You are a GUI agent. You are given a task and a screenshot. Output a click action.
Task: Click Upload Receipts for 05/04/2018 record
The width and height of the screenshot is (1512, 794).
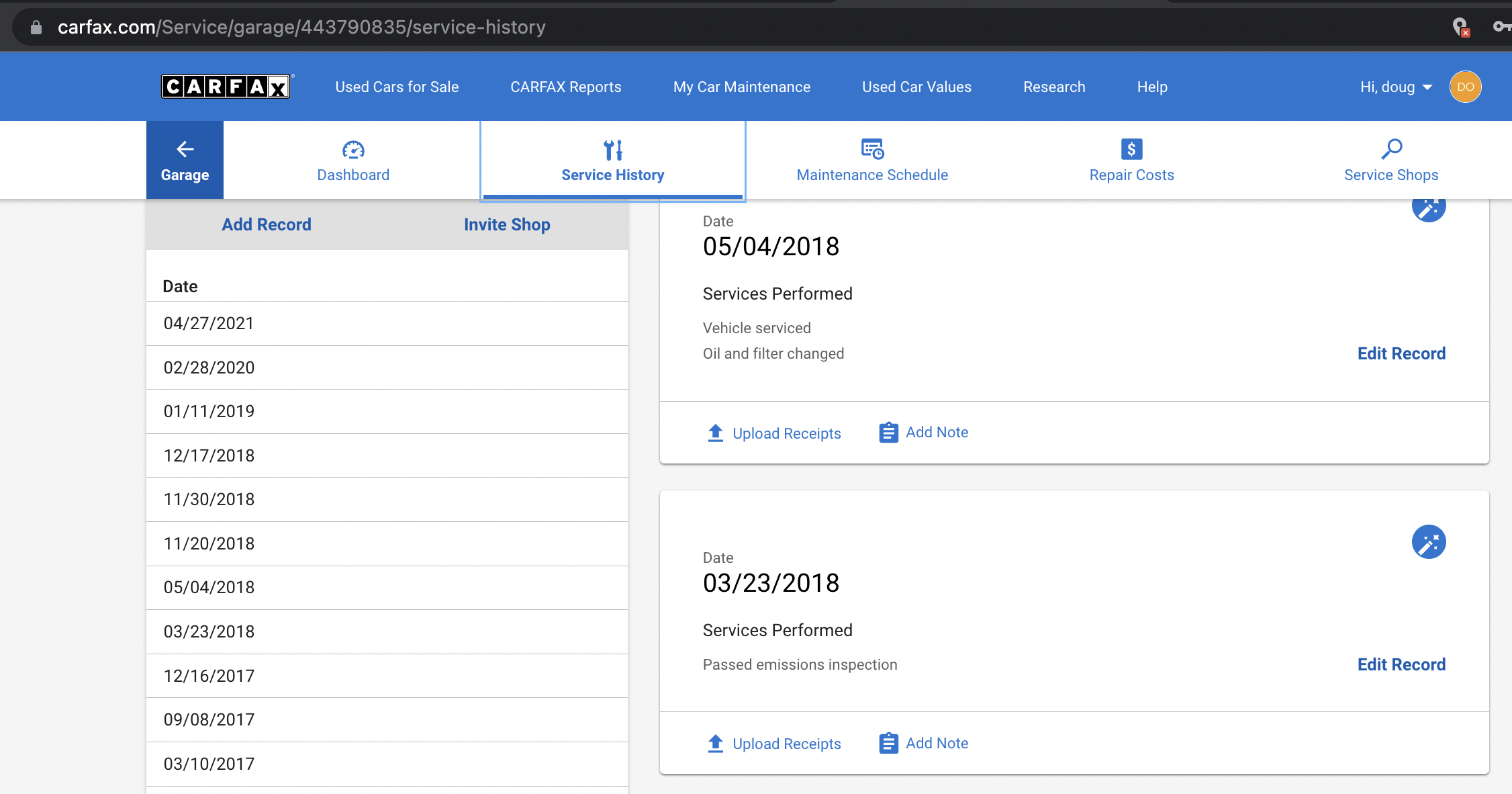[786, 433]
